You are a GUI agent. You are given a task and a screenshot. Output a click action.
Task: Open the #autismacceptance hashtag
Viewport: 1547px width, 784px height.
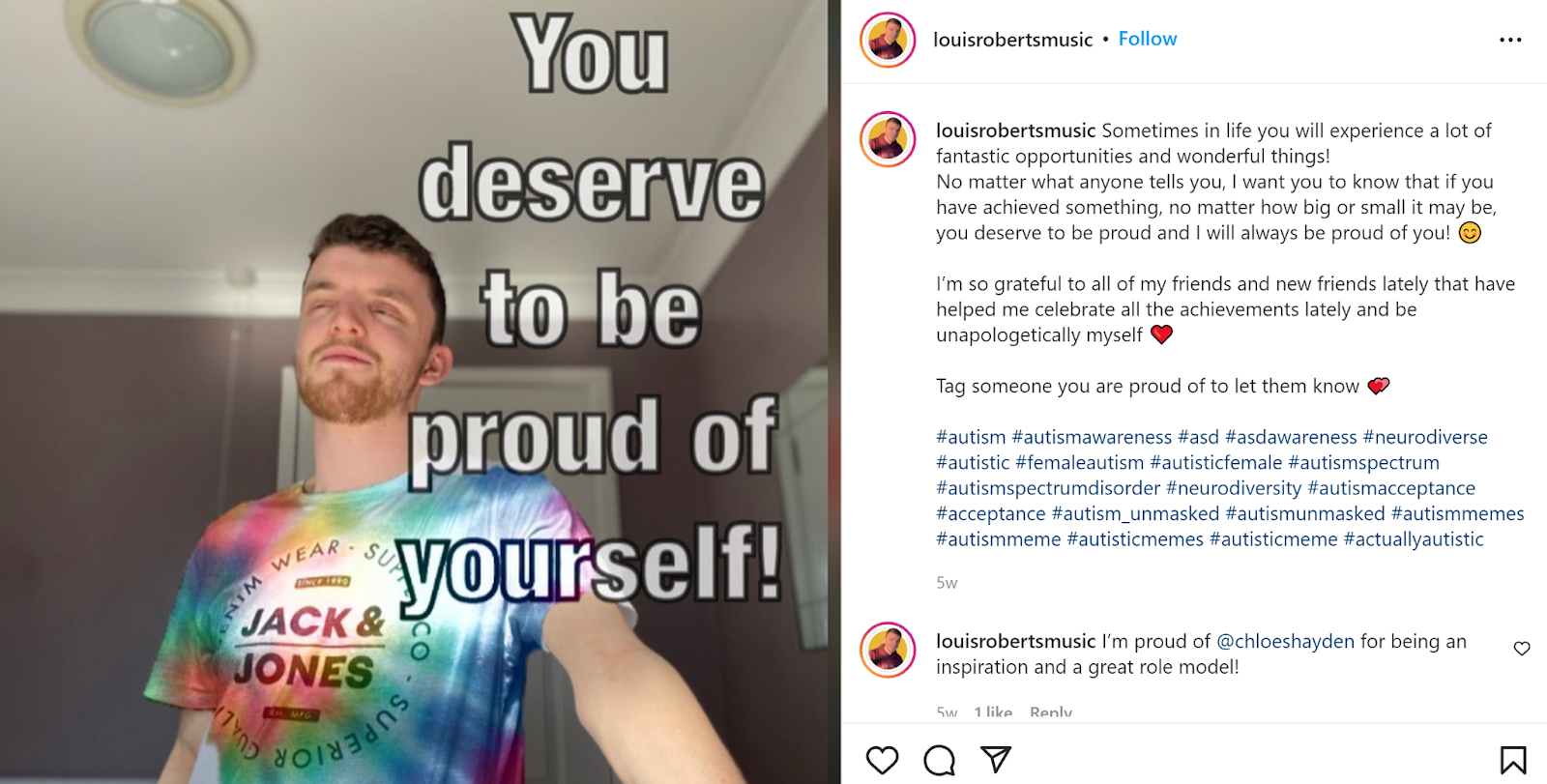point(1391,488)
